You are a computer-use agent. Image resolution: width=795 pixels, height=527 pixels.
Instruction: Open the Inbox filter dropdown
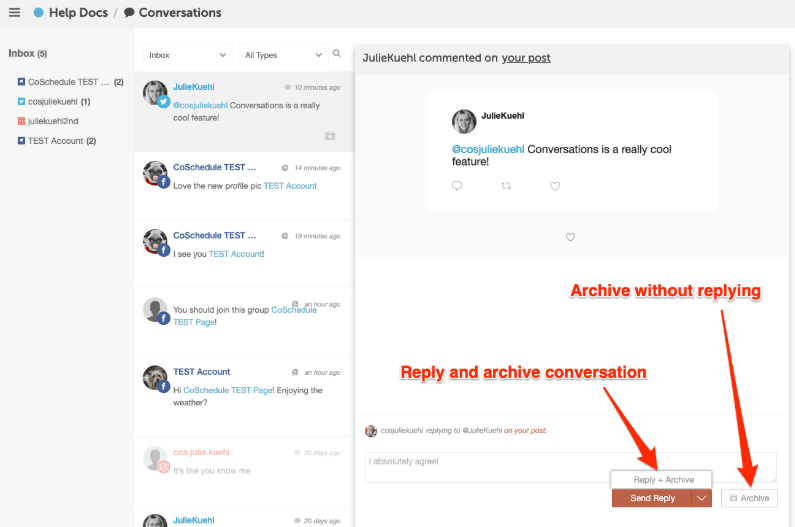(x=188, y=55)
